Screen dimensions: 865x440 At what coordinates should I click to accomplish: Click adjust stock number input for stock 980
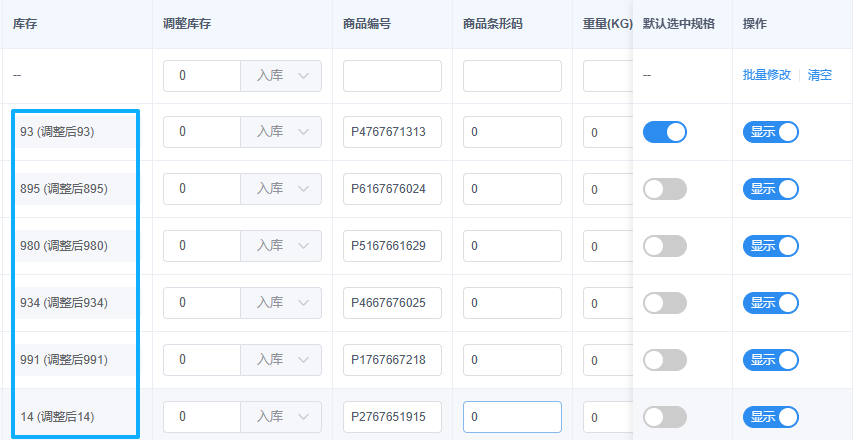202,246
